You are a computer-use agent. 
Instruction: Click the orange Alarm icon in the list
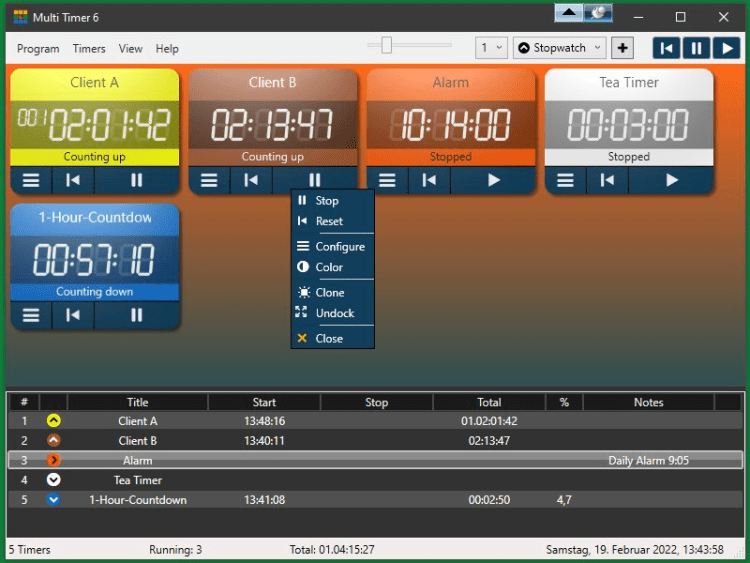click(x=54, y=460)
